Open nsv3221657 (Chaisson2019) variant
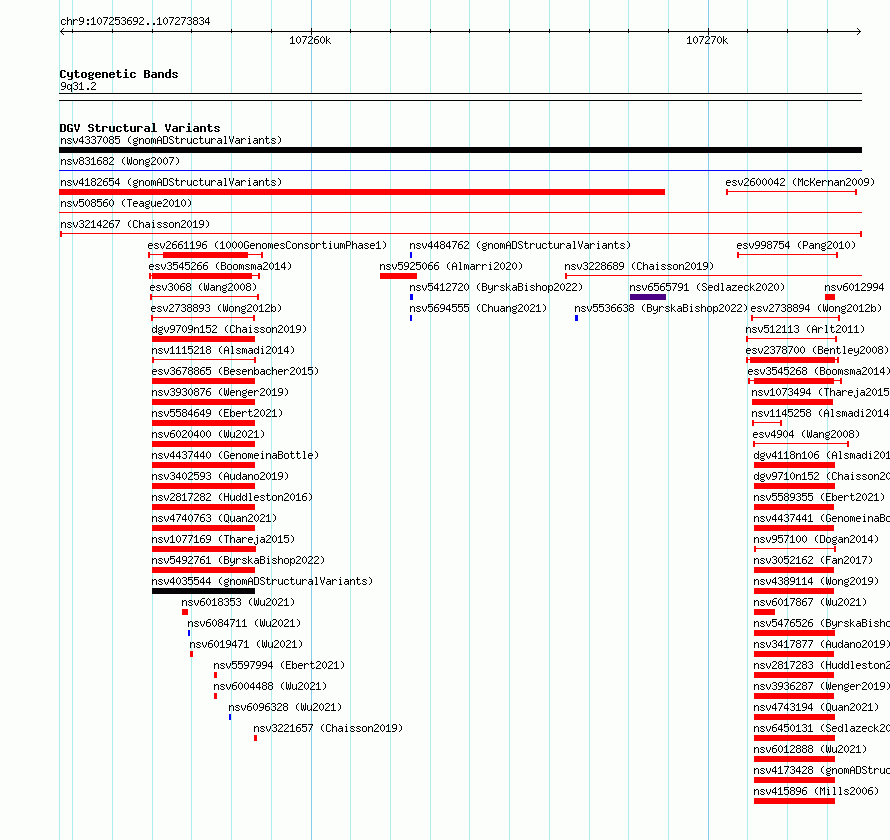Image resolution: width=890 pixels, height=840 pixels. pos(328,728)
